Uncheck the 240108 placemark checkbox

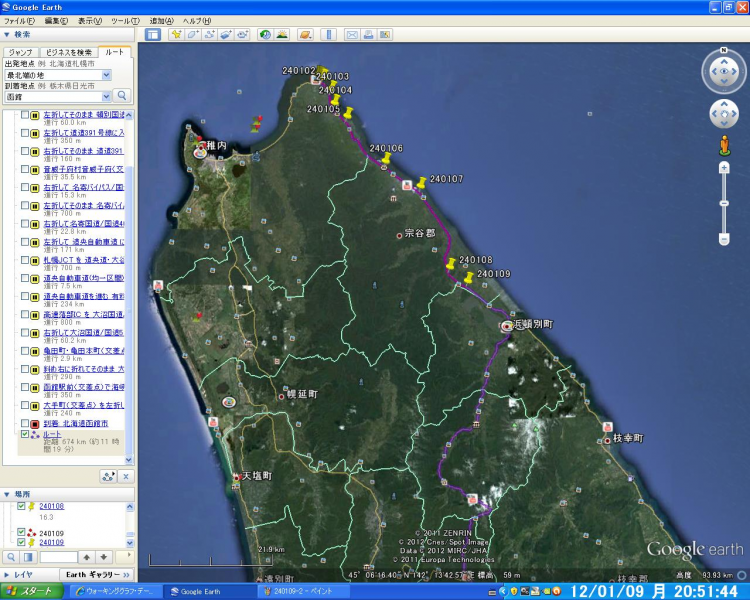coord(21,506)
